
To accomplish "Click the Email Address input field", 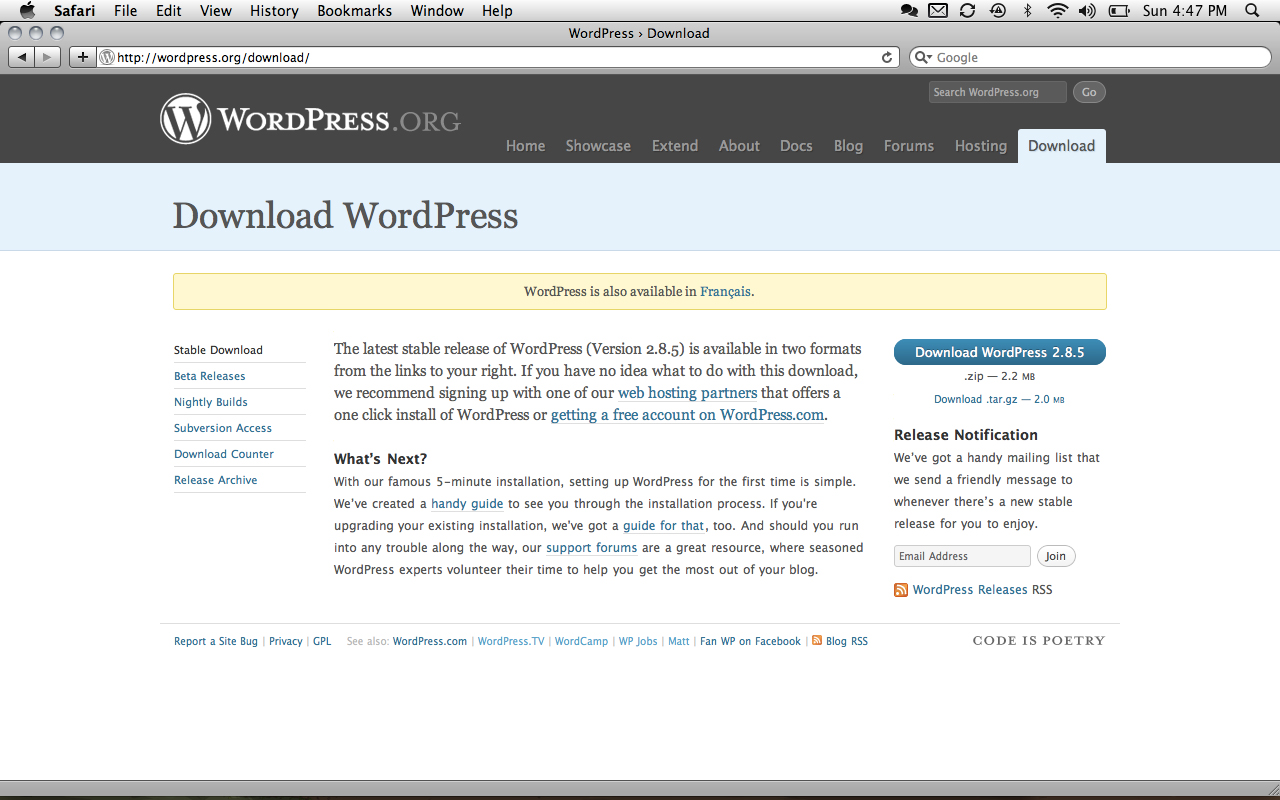I will (962, 556).
